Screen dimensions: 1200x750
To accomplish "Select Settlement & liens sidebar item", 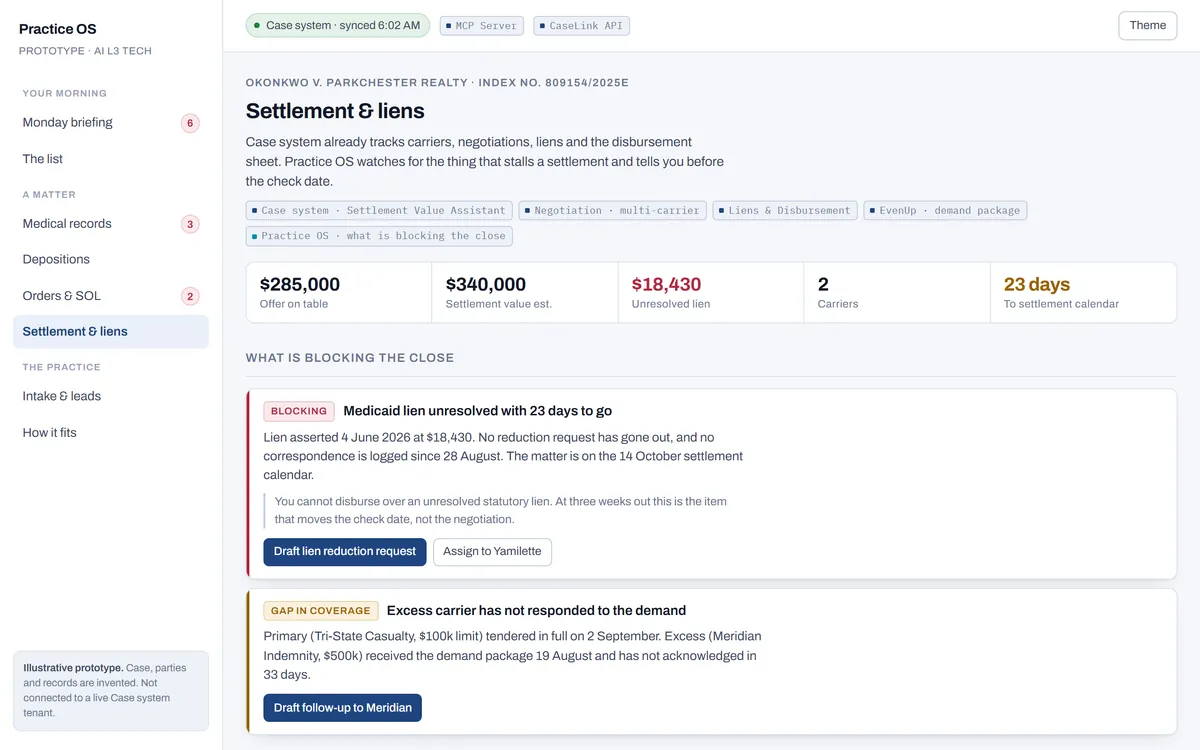I will 111,332.
